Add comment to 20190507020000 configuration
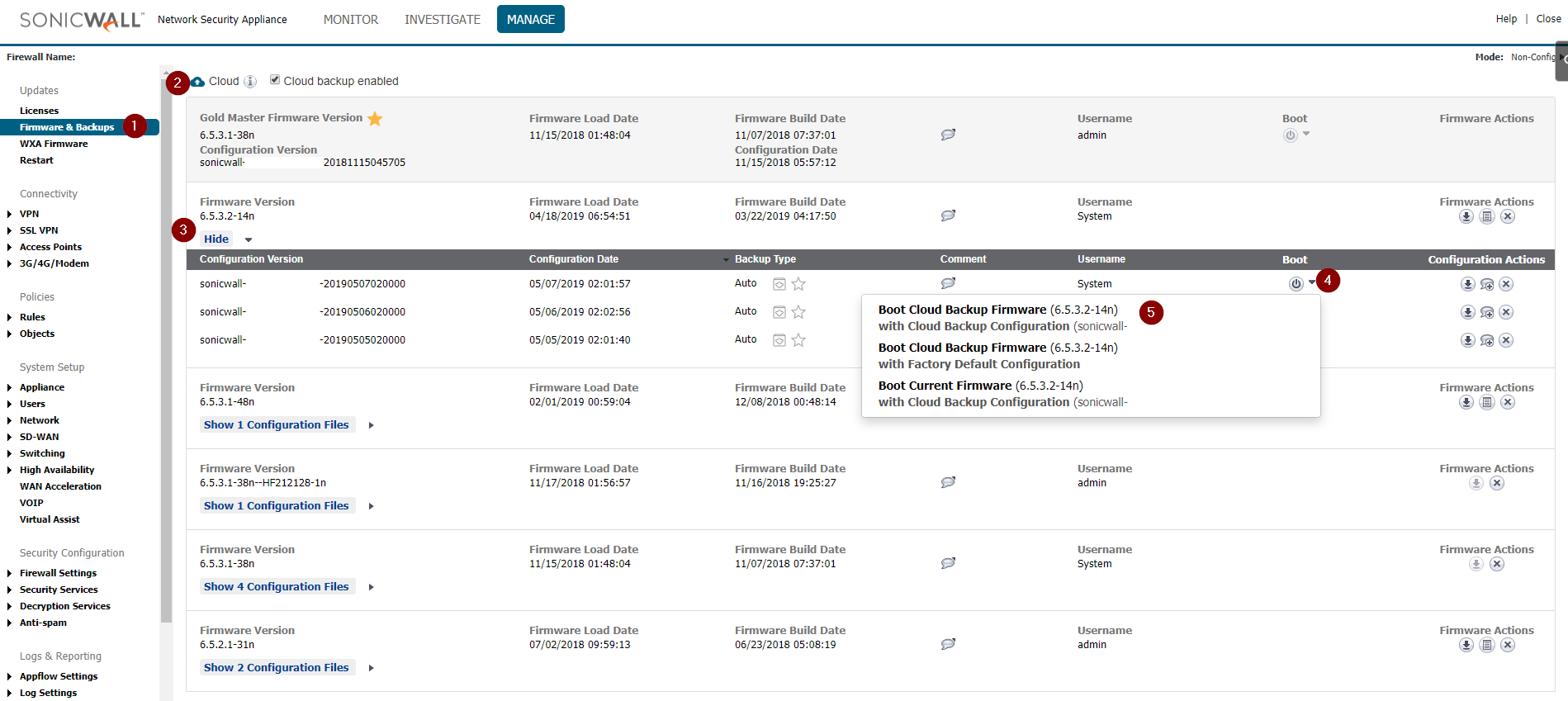Image resolution: width=1568 pixels, height=701 pixels. 1487,284
